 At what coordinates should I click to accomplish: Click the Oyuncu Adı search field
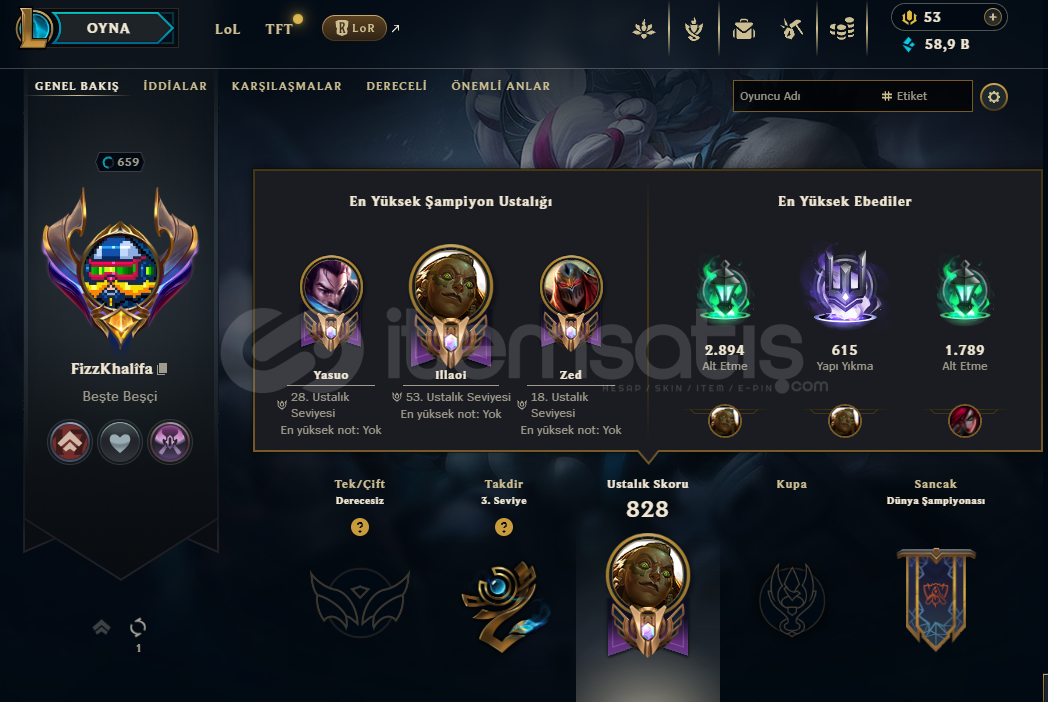point(805,96)
